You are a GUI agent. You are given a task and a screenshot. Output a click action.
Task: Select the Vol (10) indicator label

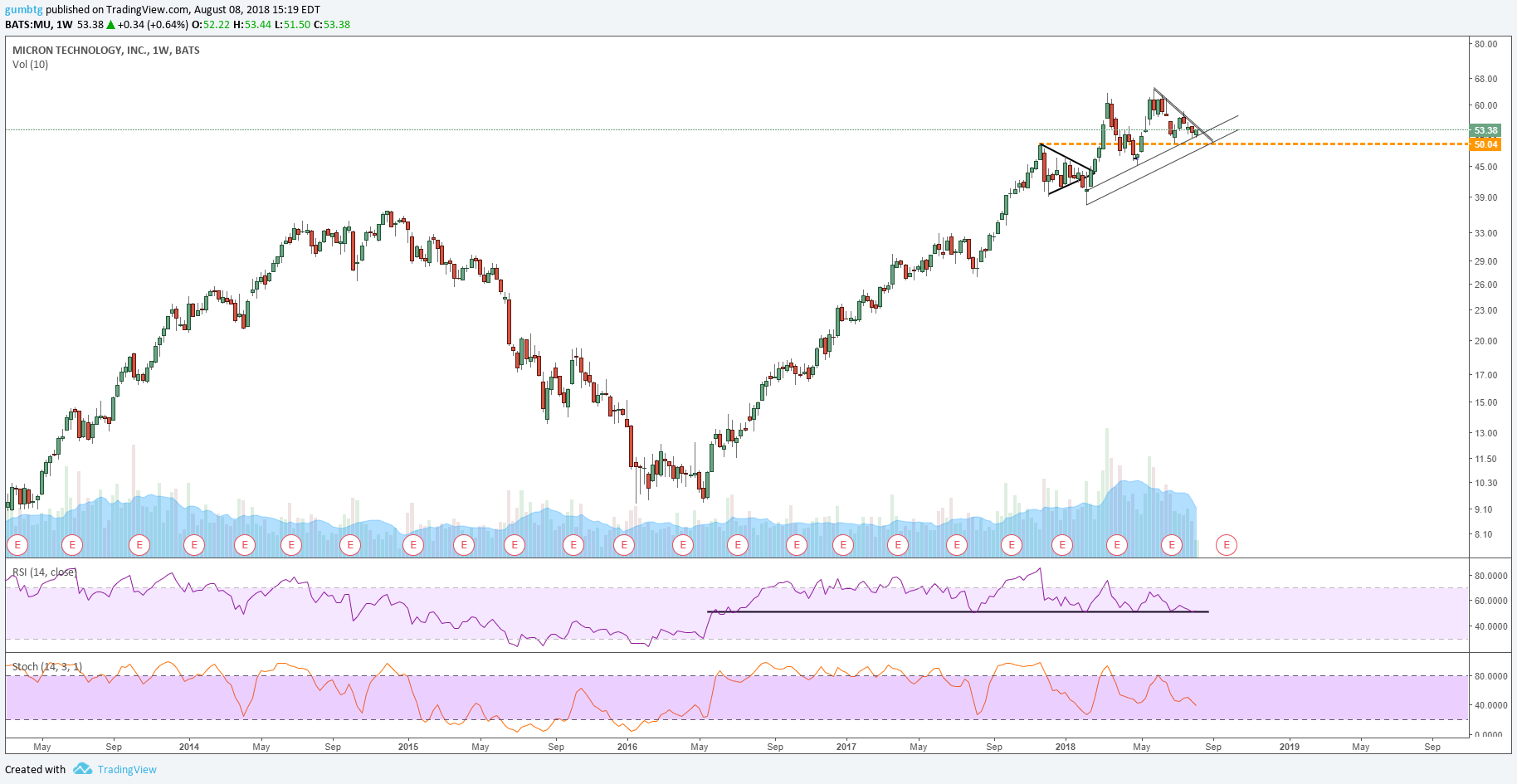click(x=31, y=65)
